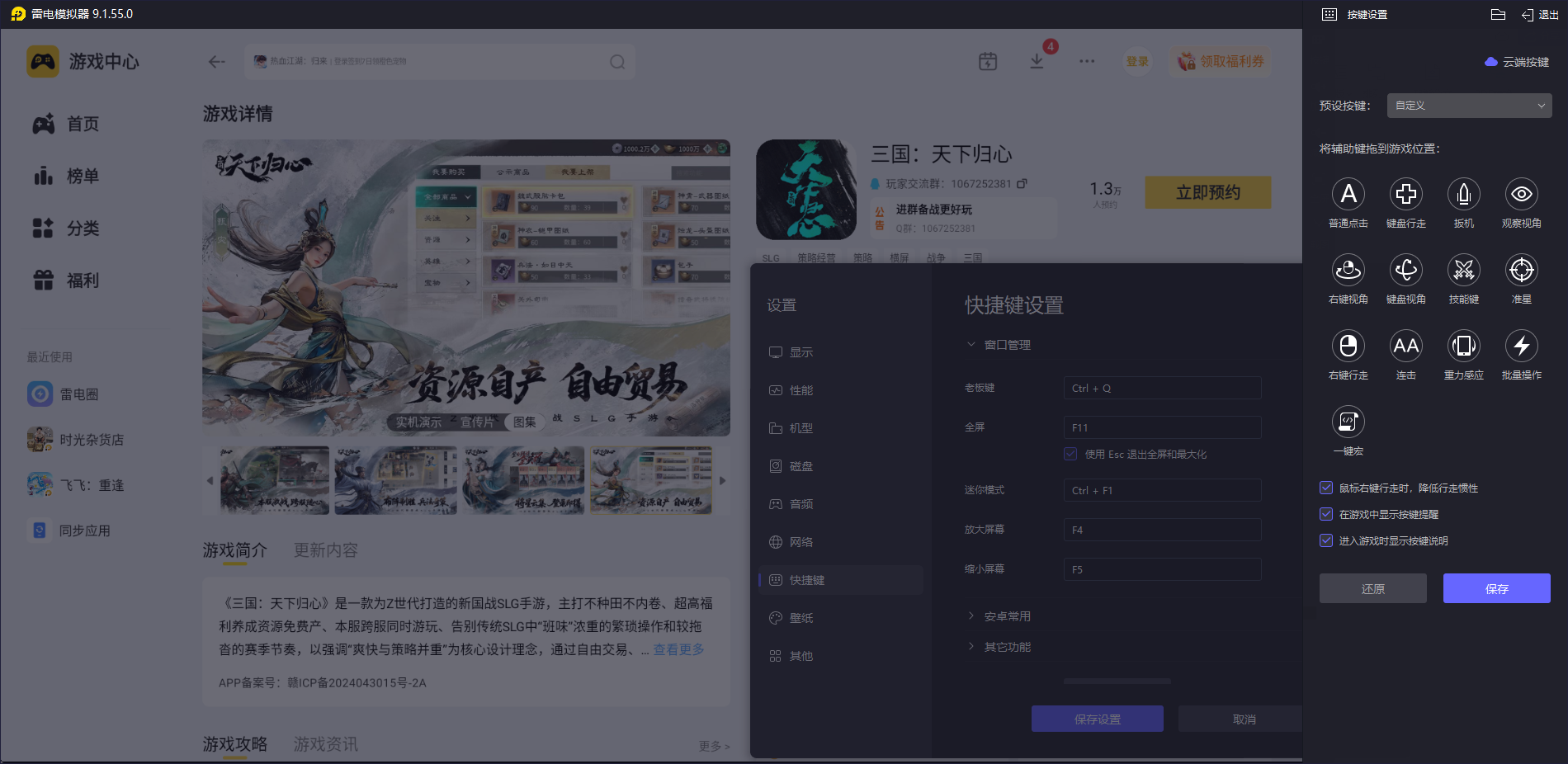Click the blue 保存 button

coord(1496,588)
